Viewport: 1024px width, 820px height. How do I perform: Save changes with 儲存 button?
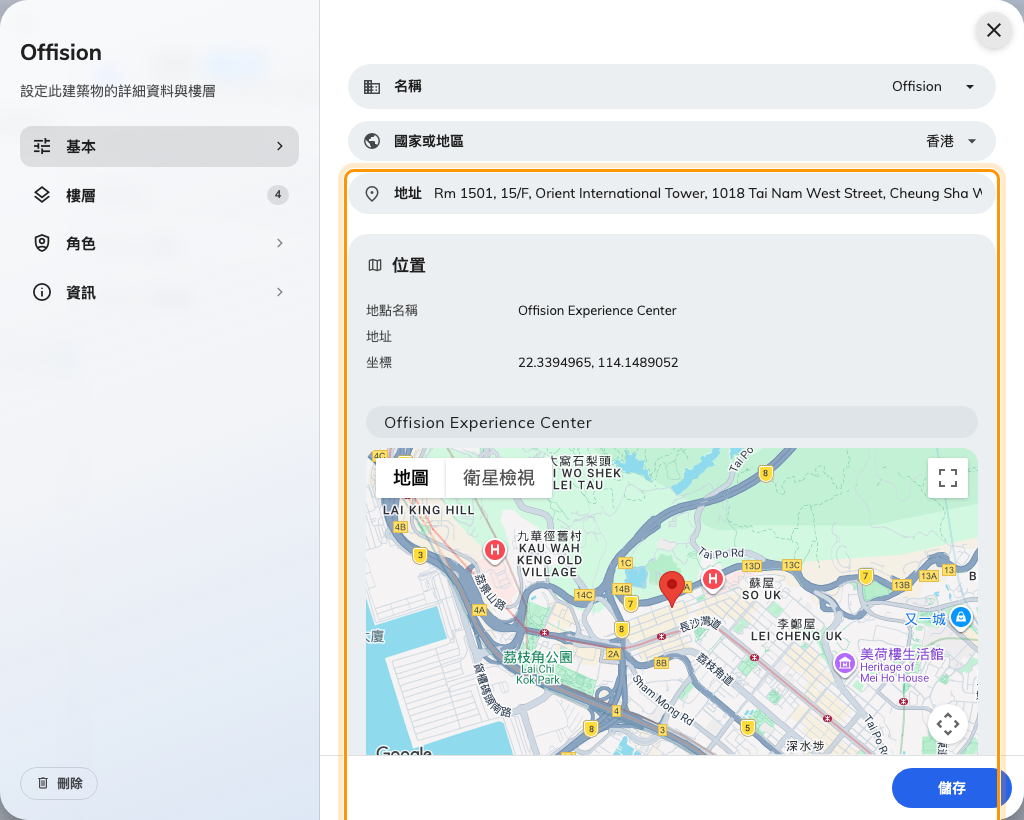tap(952, 788)
